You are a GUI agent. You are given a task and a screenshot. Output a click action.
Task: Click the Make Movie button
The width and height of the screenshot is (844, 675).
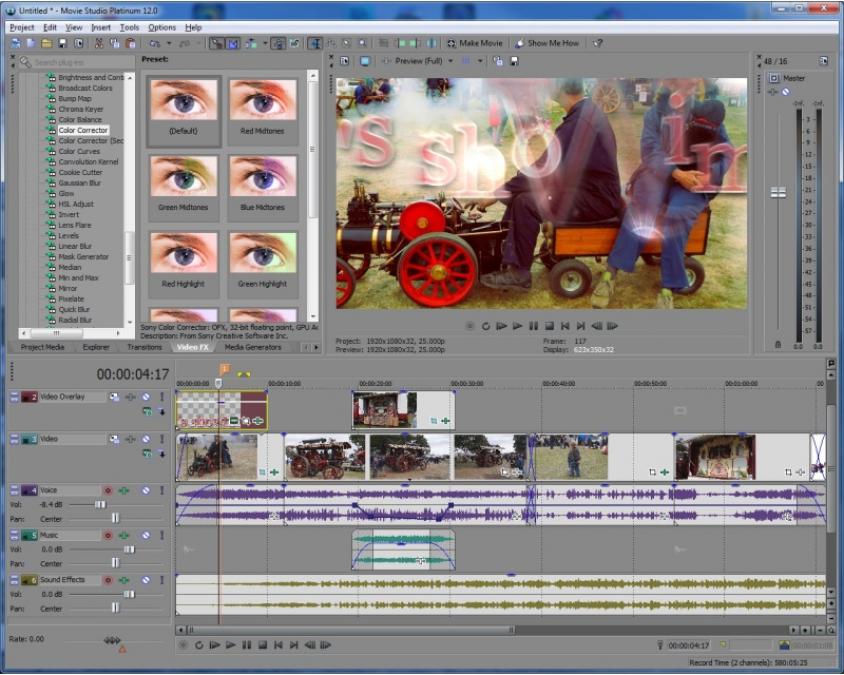475,43
